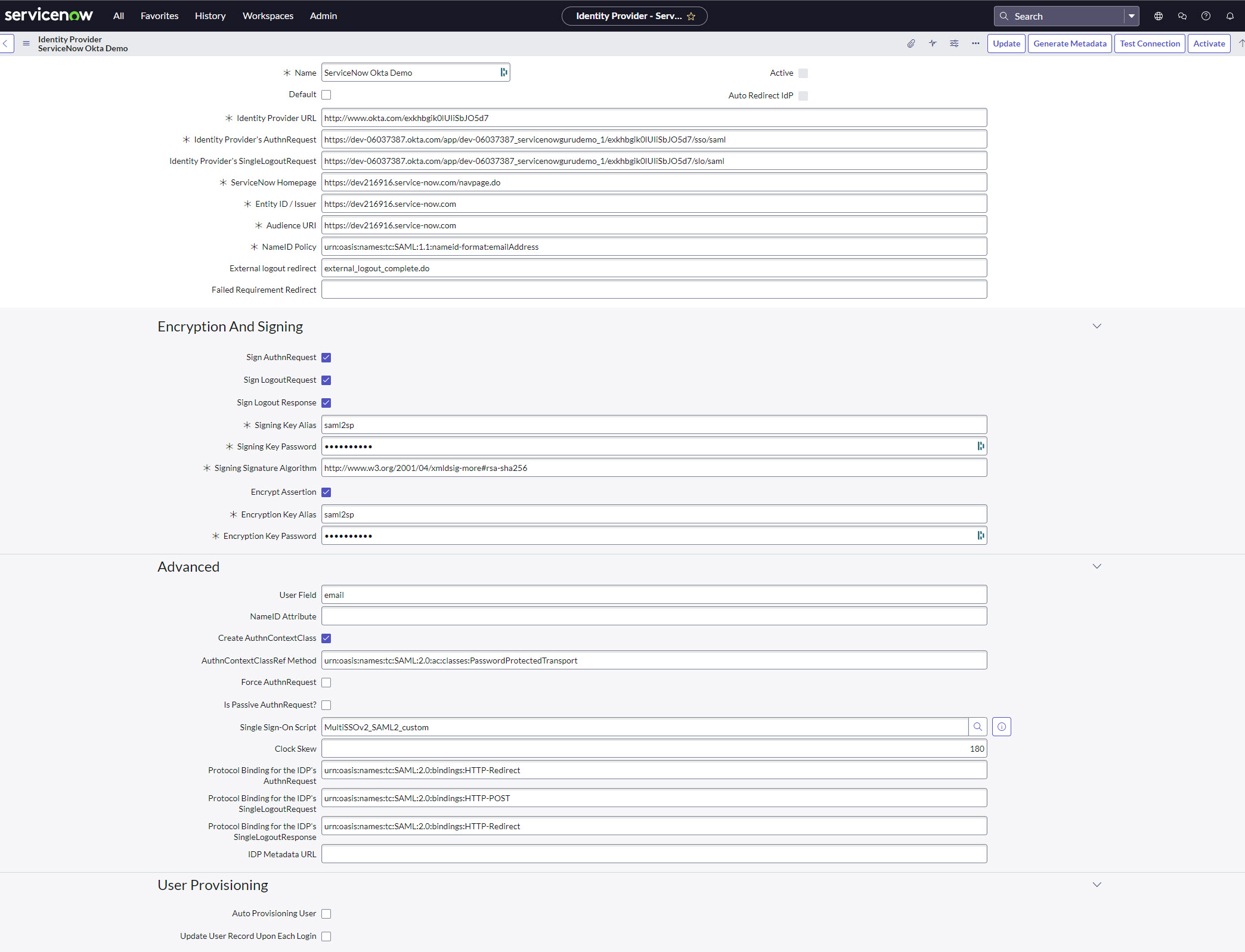Star the Identity Provider page as favorite
This screenshot has height=952, width=1245.
click(691, 17)
